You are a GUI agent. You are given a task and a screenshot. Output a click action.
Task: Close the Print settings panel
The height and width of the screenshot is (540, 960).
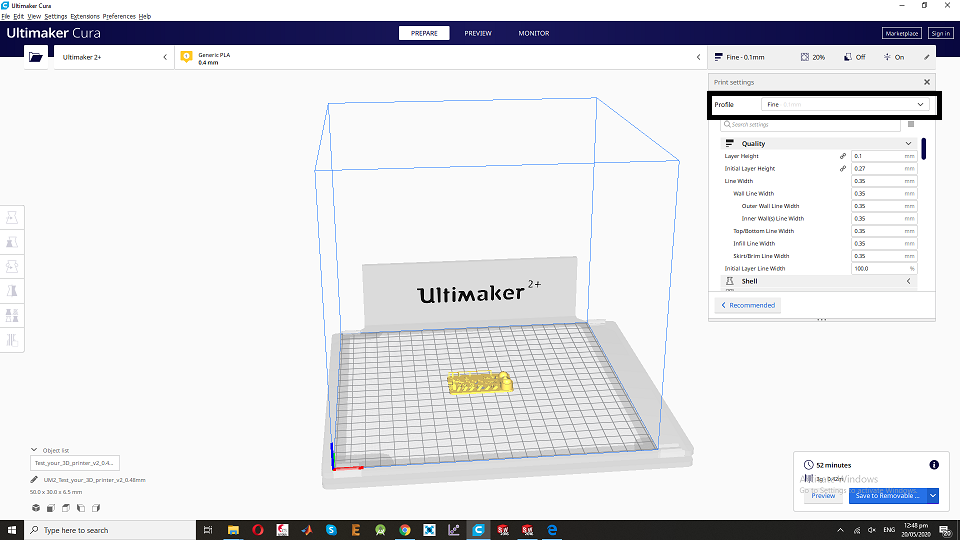tap(927, 82)
